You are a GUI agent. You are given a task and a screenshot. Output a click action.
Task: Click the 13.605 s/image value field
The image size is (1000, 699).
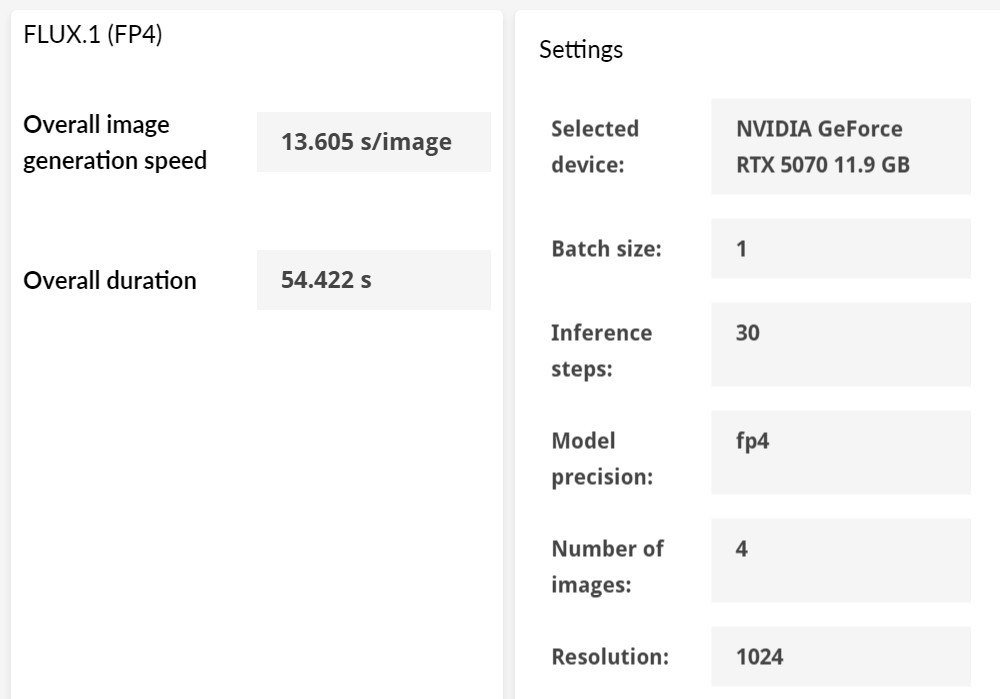tap(373, 142)
